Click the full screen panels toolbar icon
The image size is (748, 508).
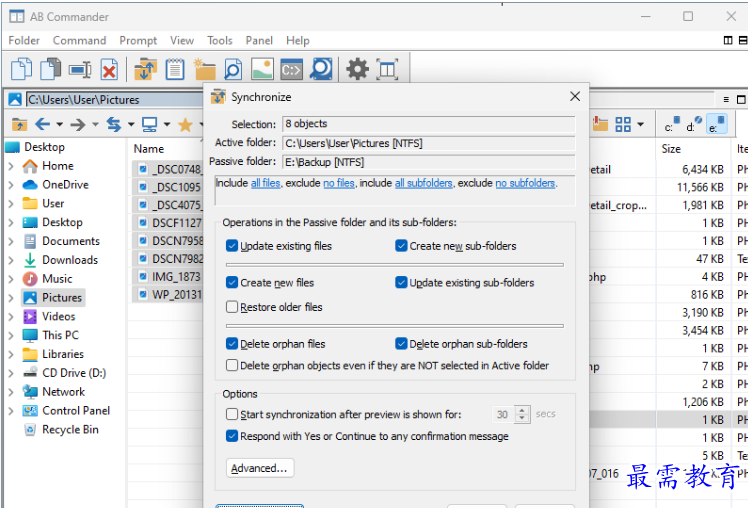point(387,70)
